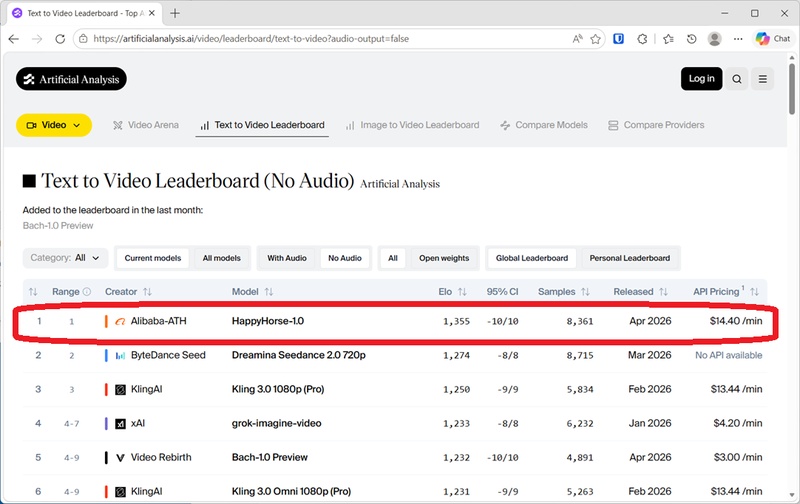Close the Text to Video Leaderboard tab

coord(152,13)
